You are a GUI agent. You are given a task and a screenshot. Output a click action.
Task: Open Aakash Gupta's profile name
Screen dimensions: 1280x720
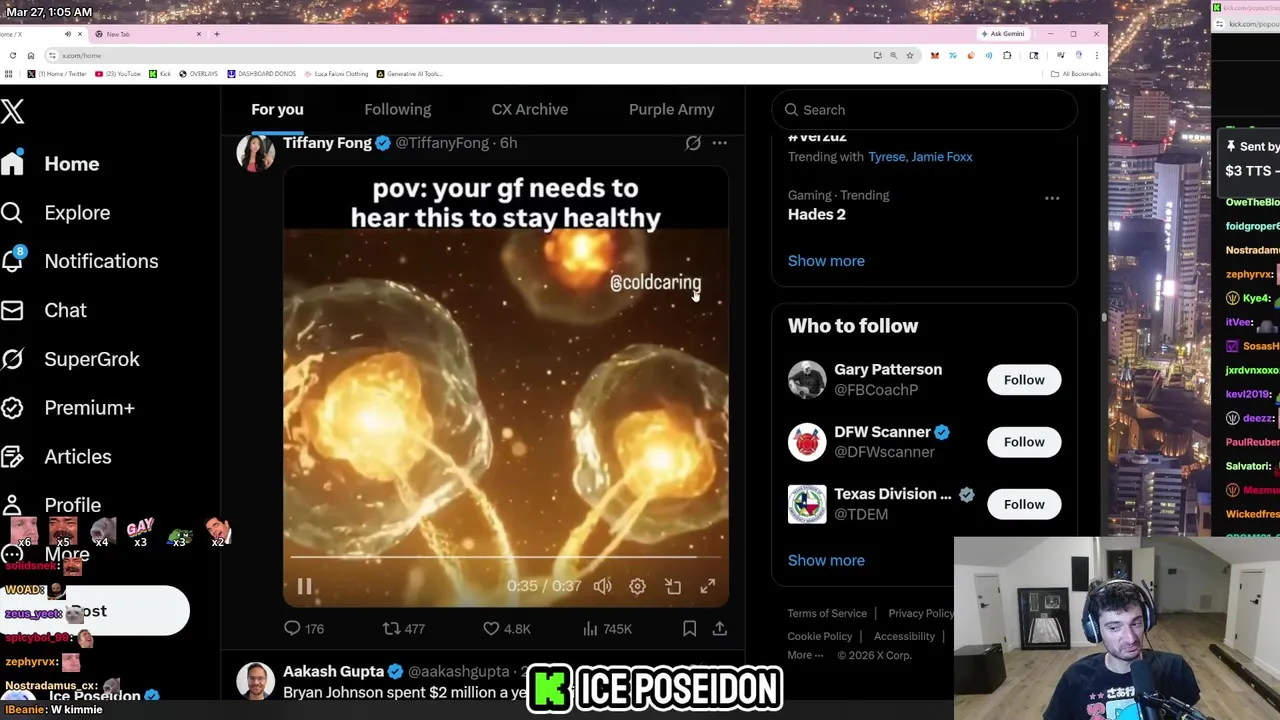[x=333, y=672]
